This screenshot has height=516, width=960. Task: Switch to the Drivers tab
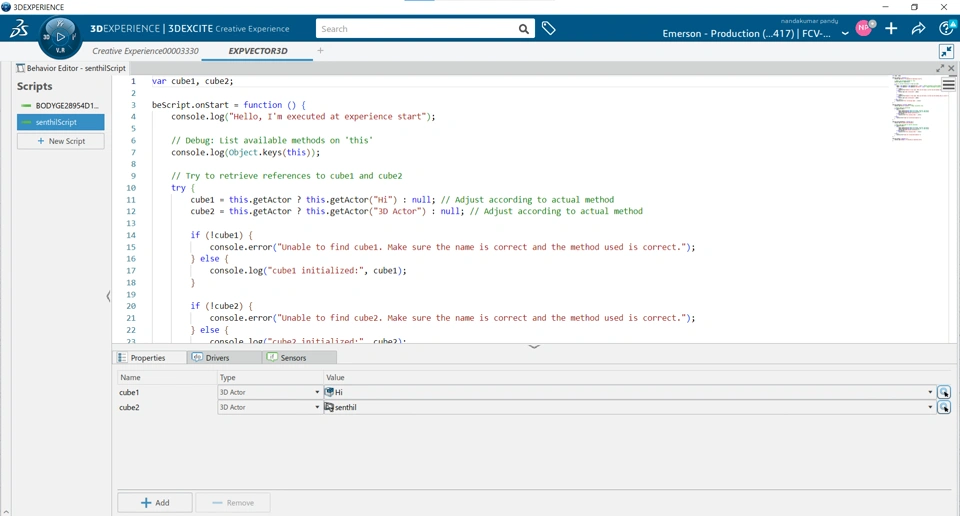click(x=217, y=358)
